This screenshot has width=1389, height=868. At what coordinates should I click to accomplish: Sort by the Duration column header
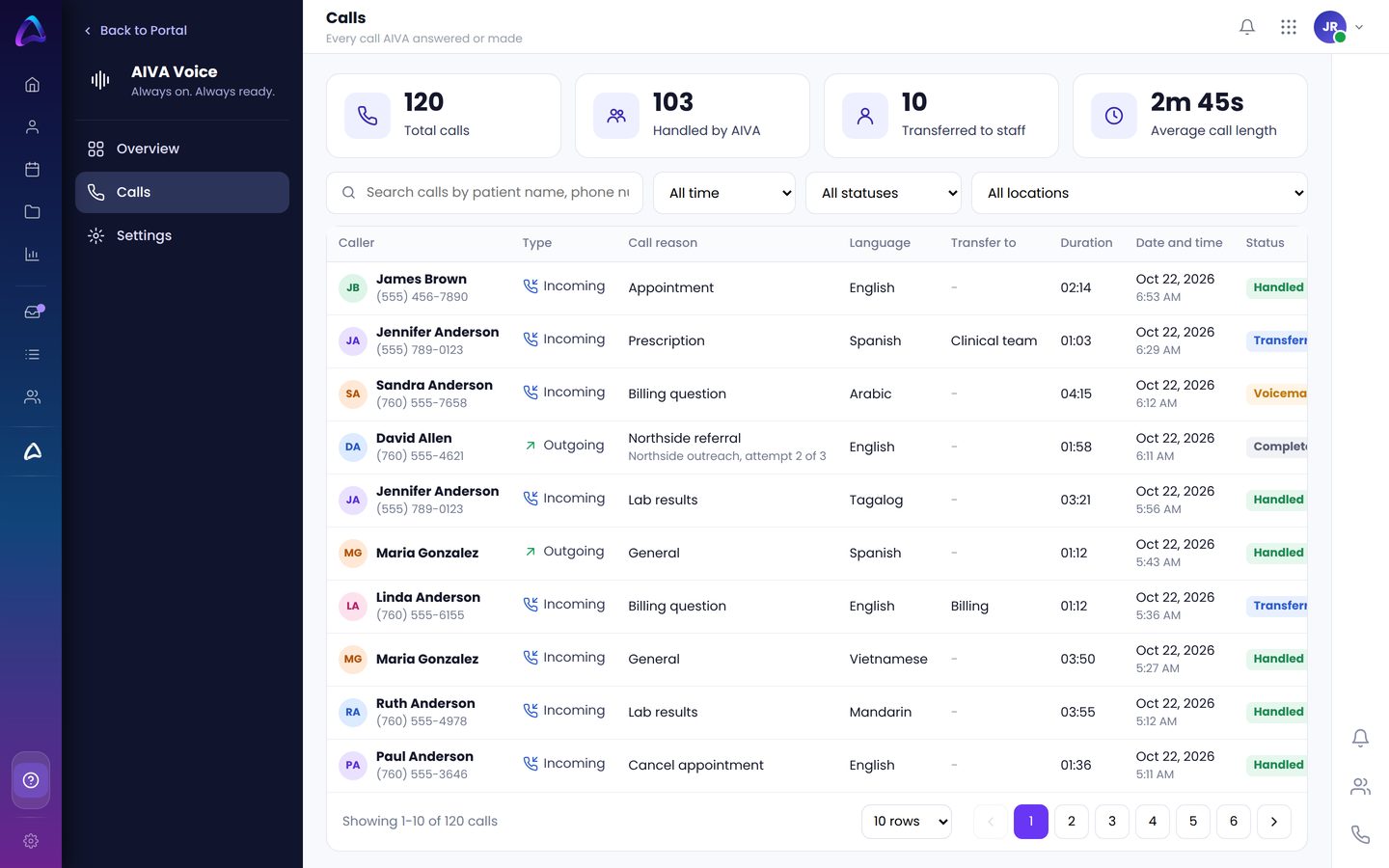point(1086,243)
